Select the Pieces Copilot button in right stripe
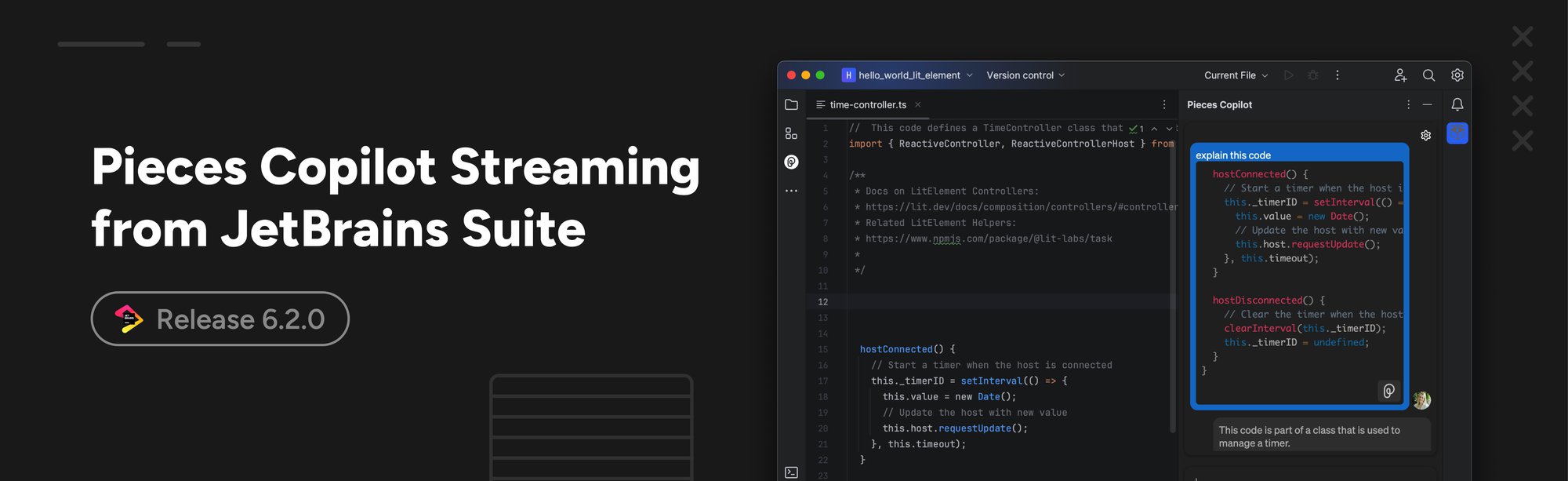 (1457, 133)
